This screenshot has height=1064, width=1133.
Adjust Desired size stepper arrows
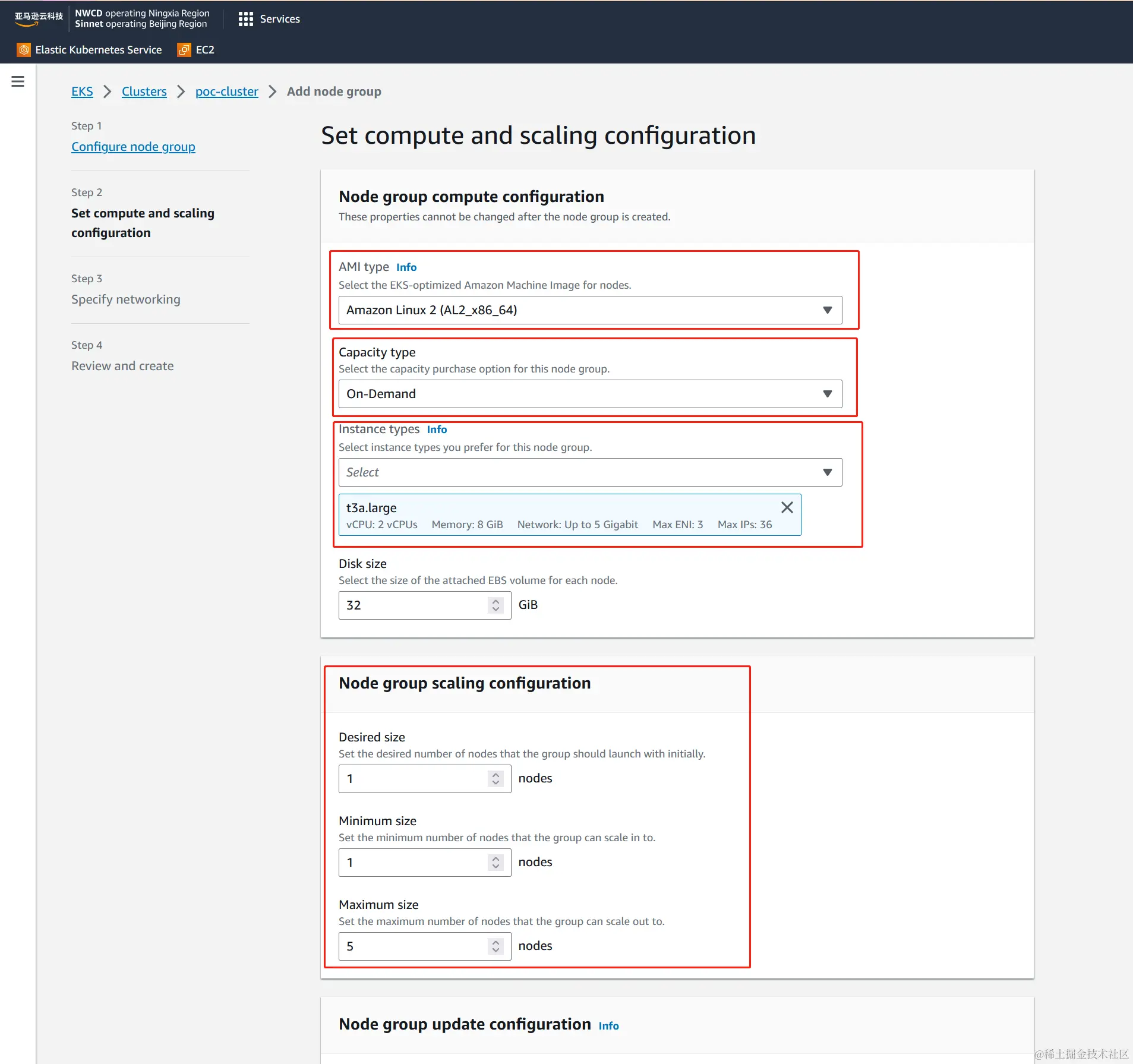click(496, 779)
